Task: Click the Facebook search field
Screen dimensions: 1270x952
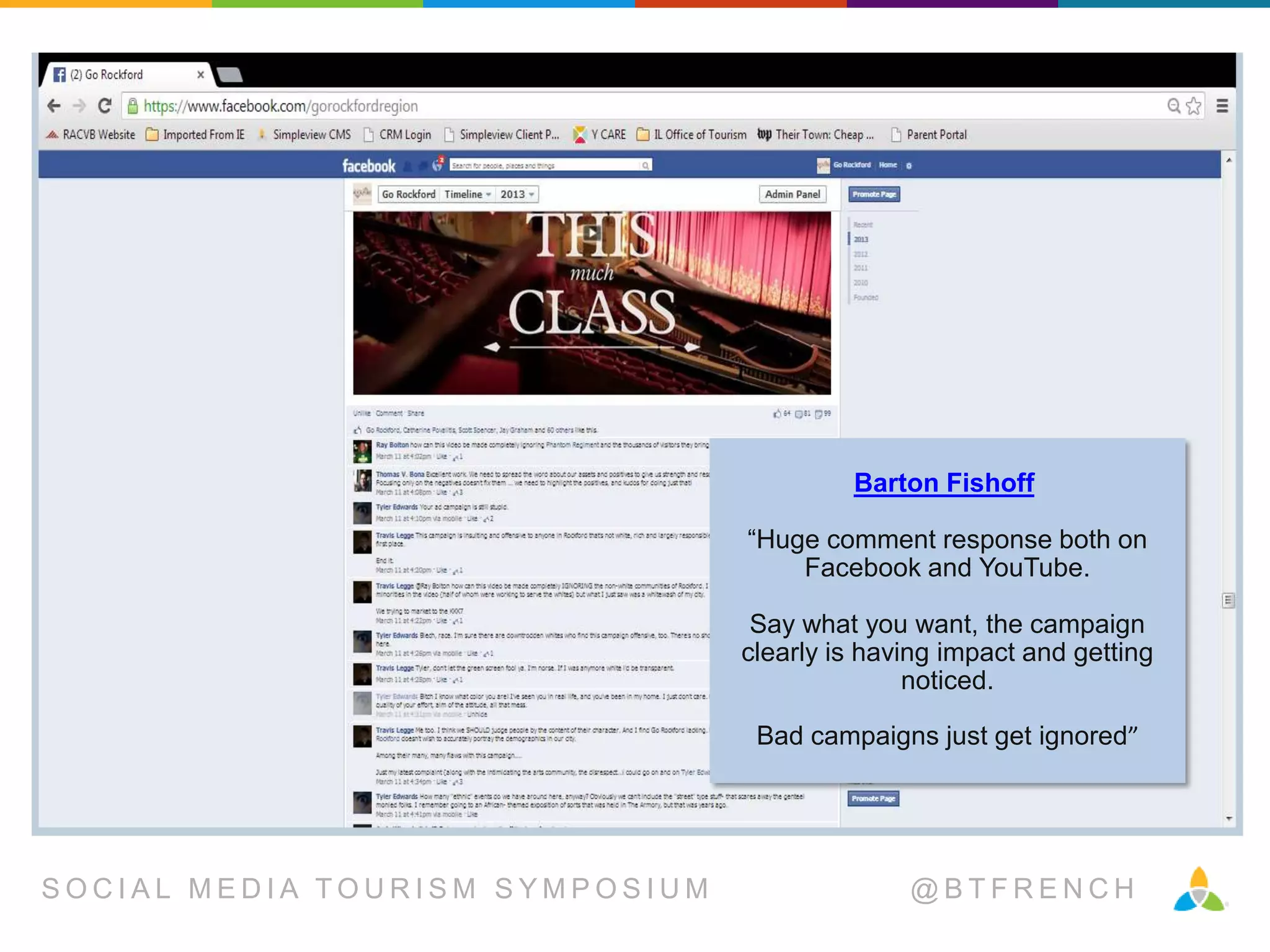Action: coord(544,165)
